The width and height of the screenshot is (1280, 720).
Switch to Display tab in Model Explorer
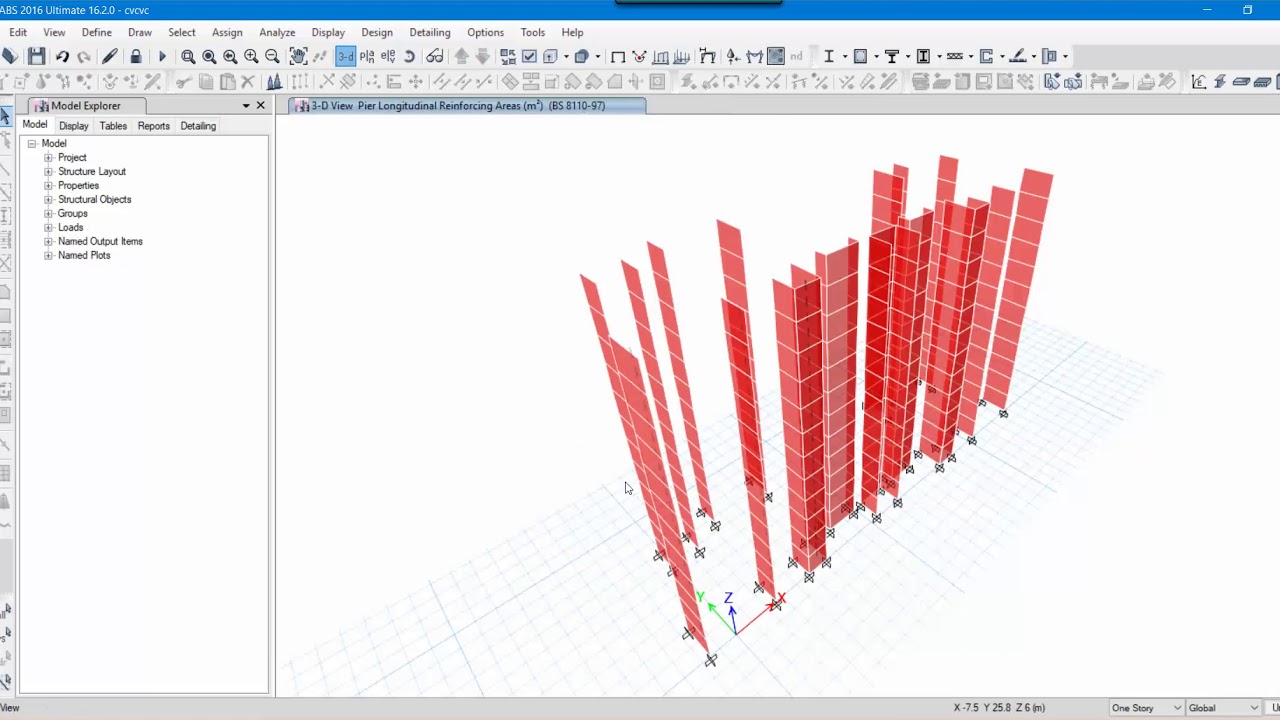click(x=73, y=126)
